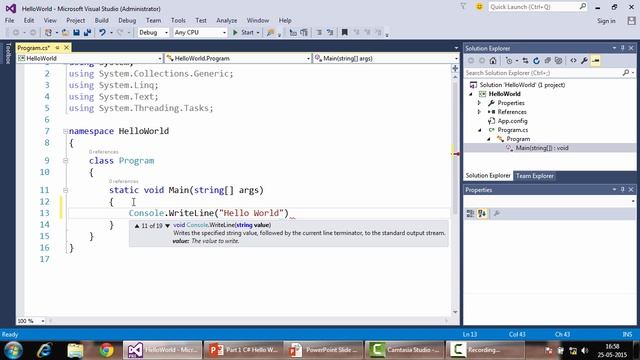Collapse the namespace HelloWorld code block

coord(65,131)
